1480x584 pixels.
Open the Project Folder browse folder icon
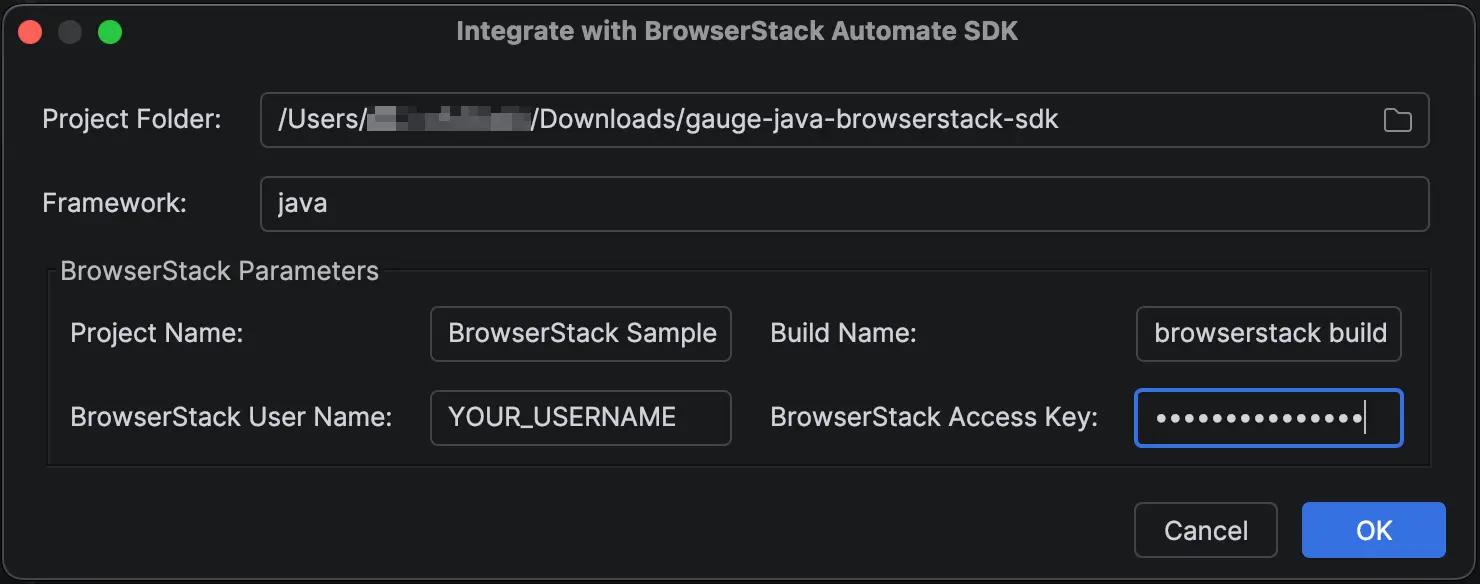coord(1397,120)
